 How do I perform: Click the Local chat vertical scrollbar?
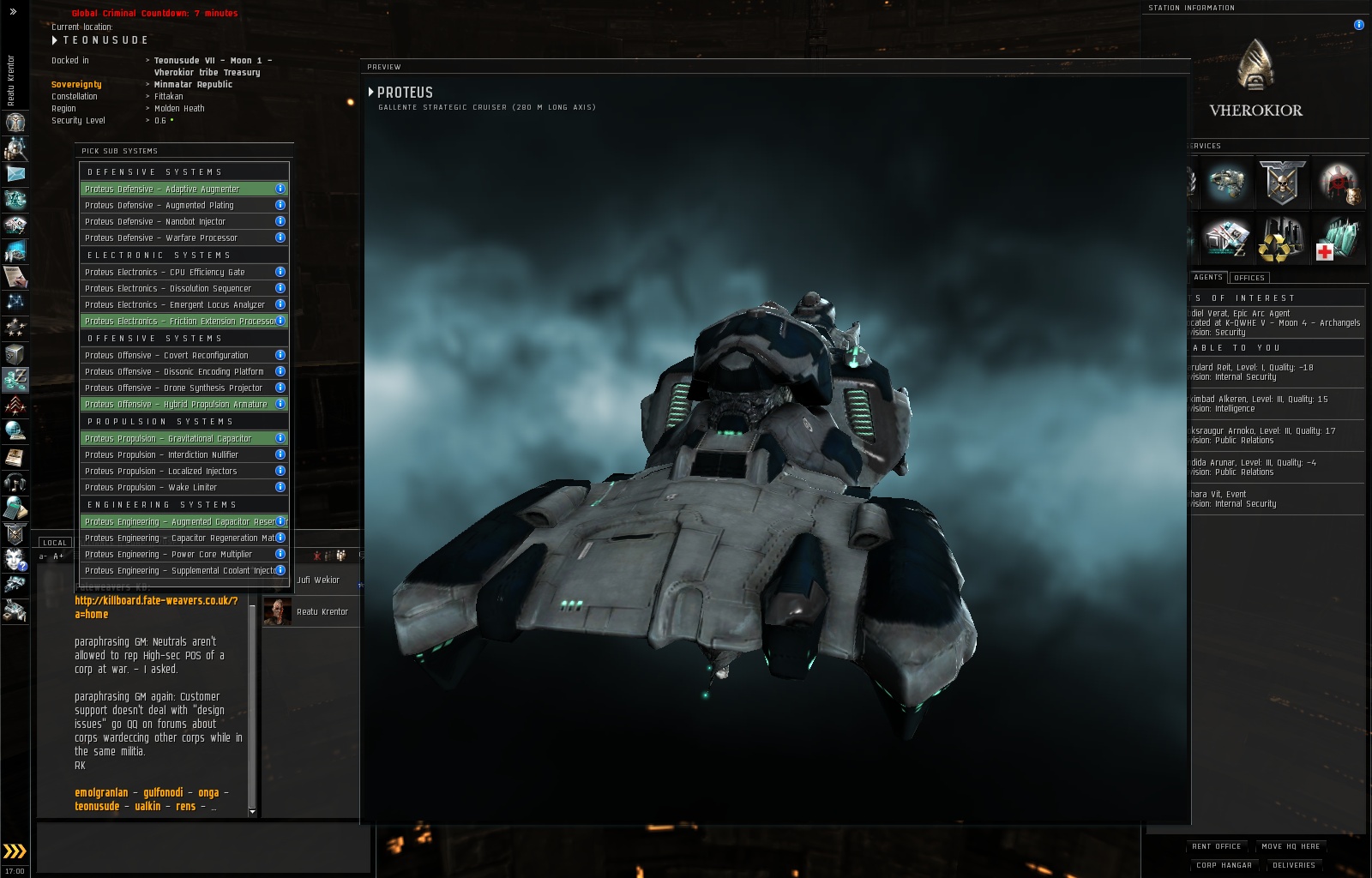pos(252,706)
